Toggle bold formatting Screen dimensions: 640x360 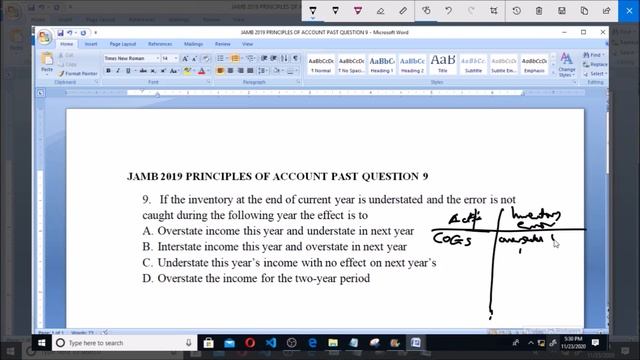click(108, 71)
